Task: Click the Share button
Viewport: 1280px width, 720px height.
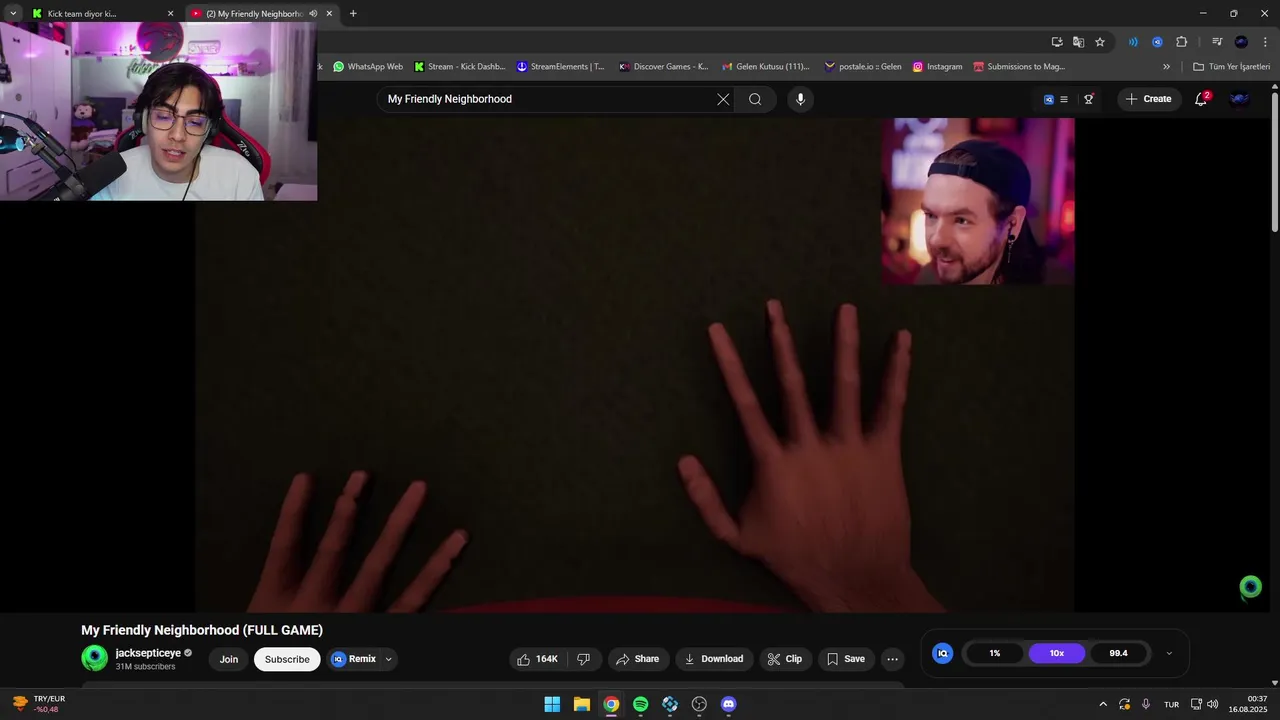Action: pos(637,659)
